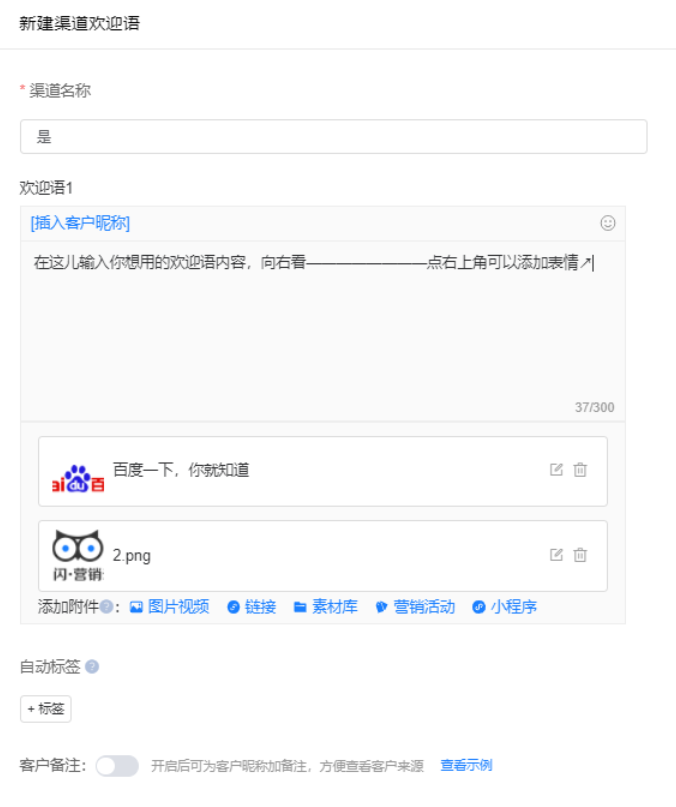Open the 查看示例 link
The height and width of the screenshot is (807, 676).
coord(466,765)
